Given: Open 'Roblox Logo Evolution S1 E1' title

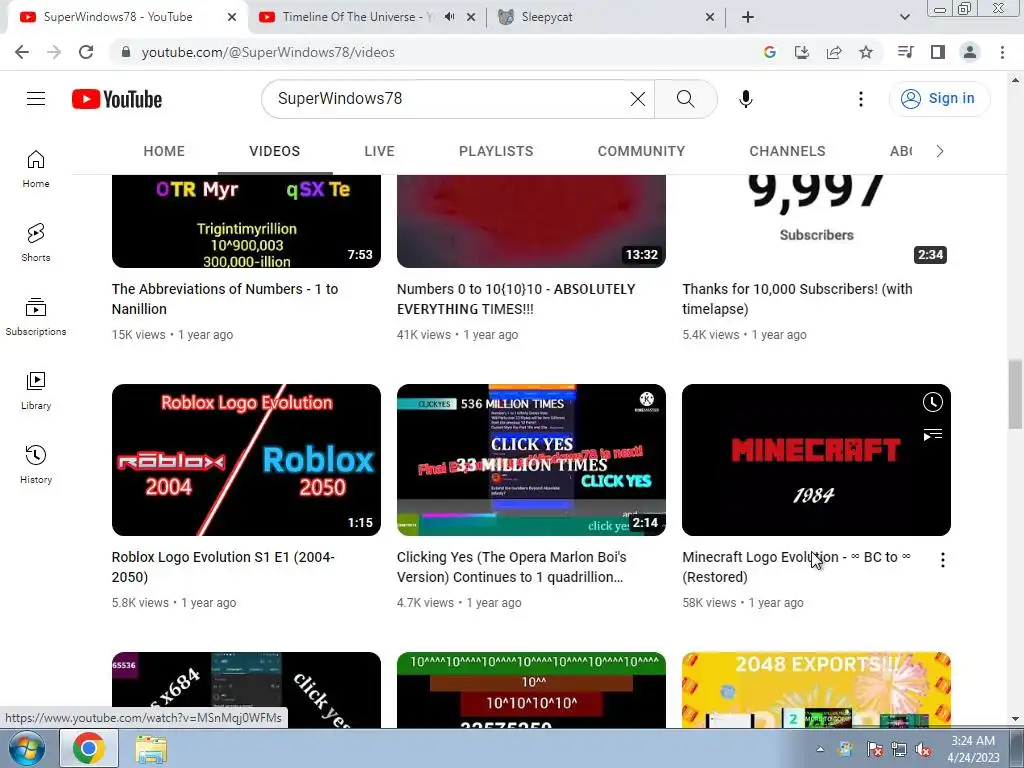Looking at the screenshot, I should pos(223,567).
